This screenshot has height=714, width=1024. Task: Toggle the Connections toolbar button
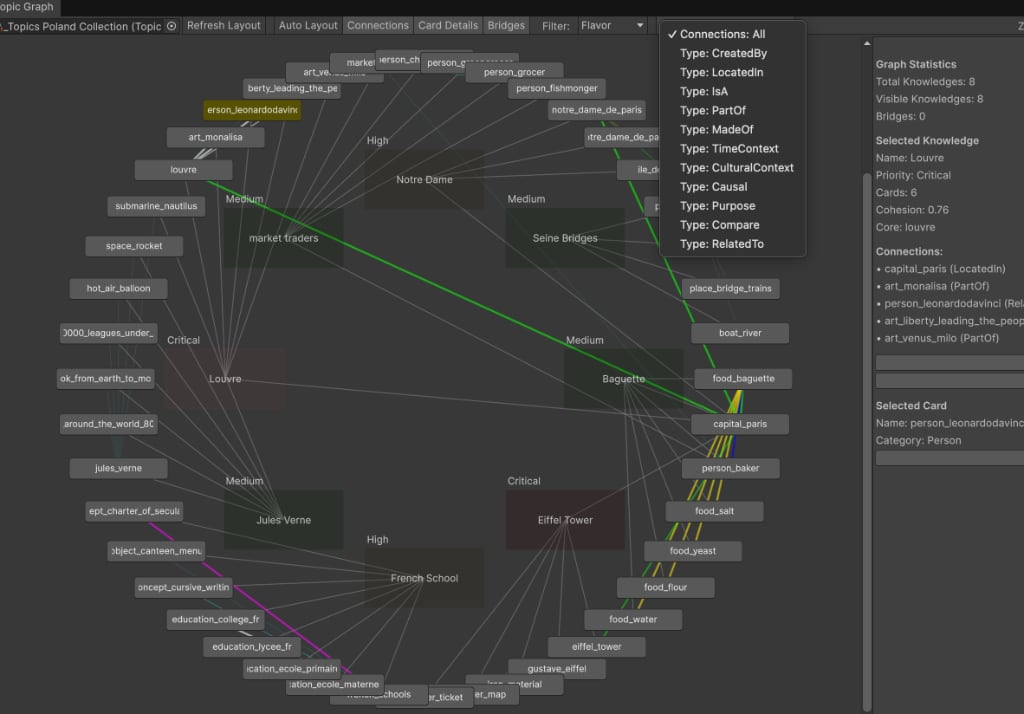[378, 26]
